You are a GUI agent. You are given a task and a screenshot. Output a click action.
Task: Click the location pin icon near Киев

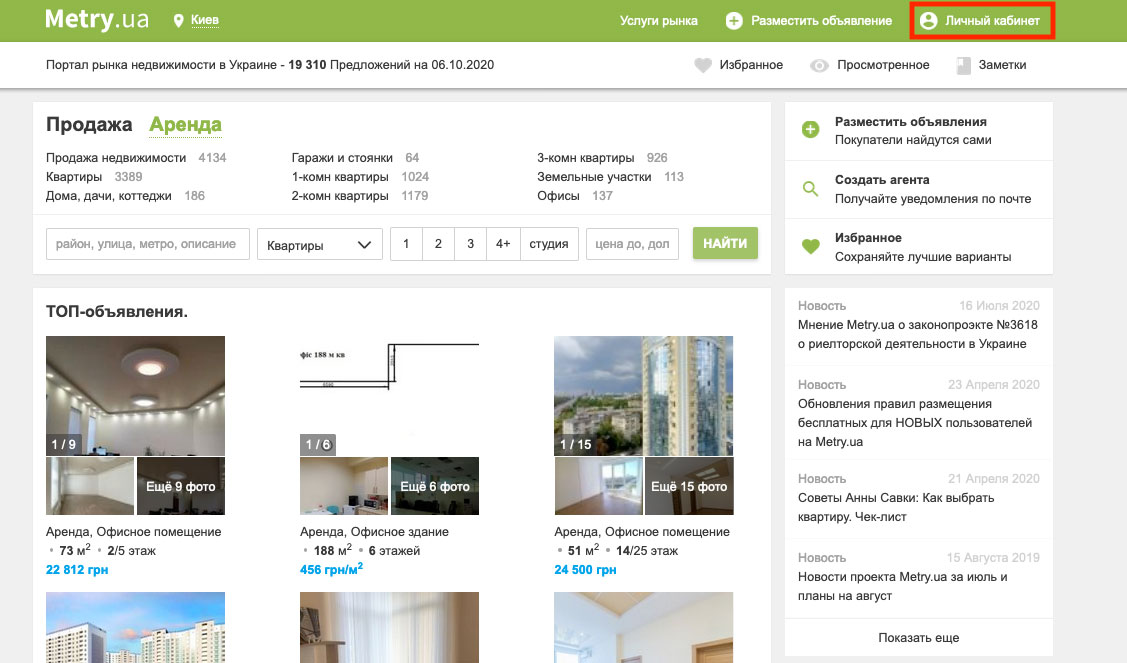[x=179, y=21]
